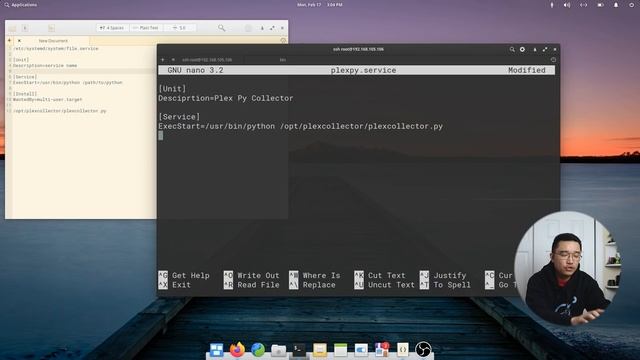This screenshot has height=360, width=640.
Task: Close the ssh root terminal tab
Action: (x=173, y=60)
